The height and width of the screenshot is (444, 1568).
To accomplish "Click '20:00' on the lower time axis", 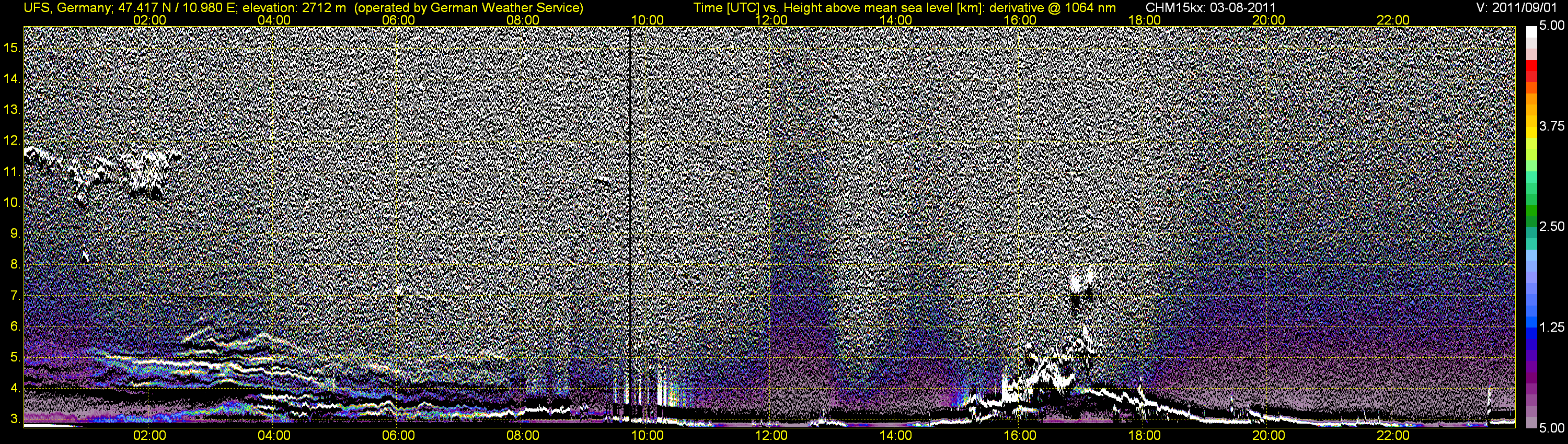I will pyautogui.click(x=1269, y=436).
